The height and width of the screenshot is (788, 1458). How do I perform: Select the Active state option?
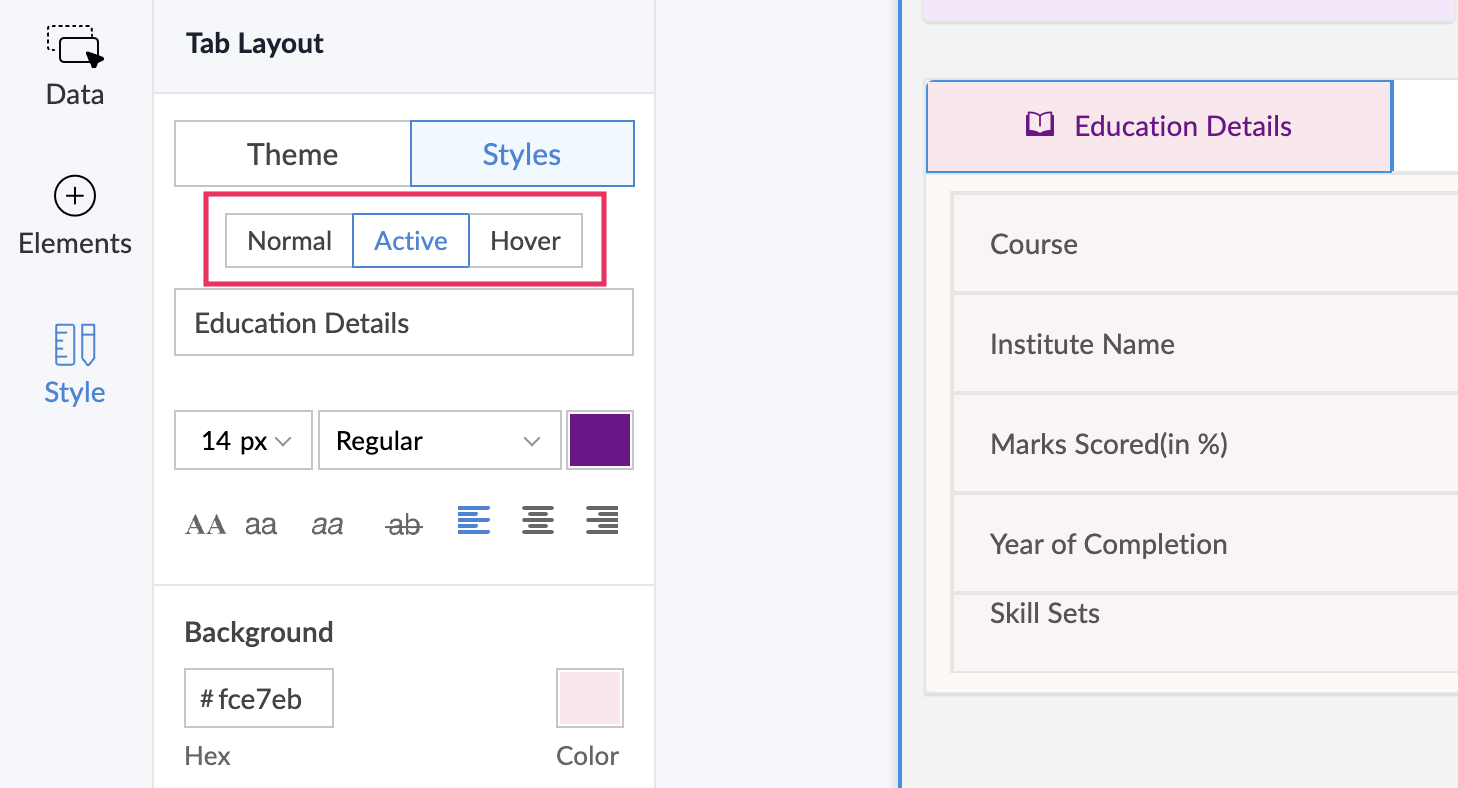(411, 241)
